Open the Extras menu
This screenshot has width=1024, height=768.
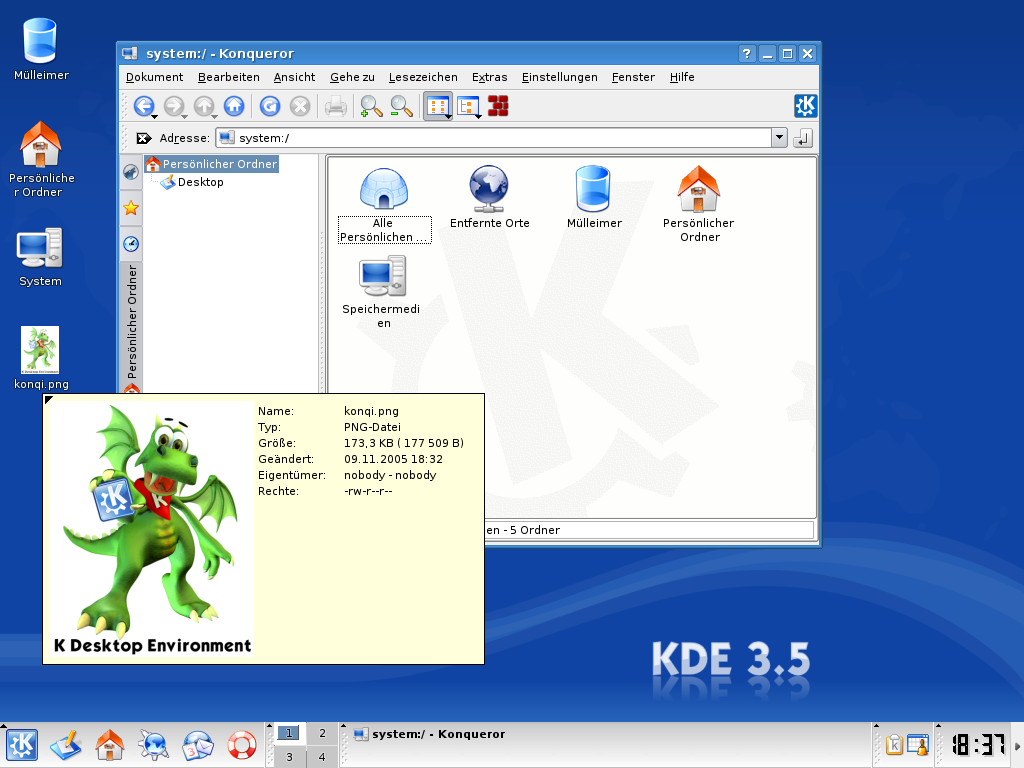point(489,77)
